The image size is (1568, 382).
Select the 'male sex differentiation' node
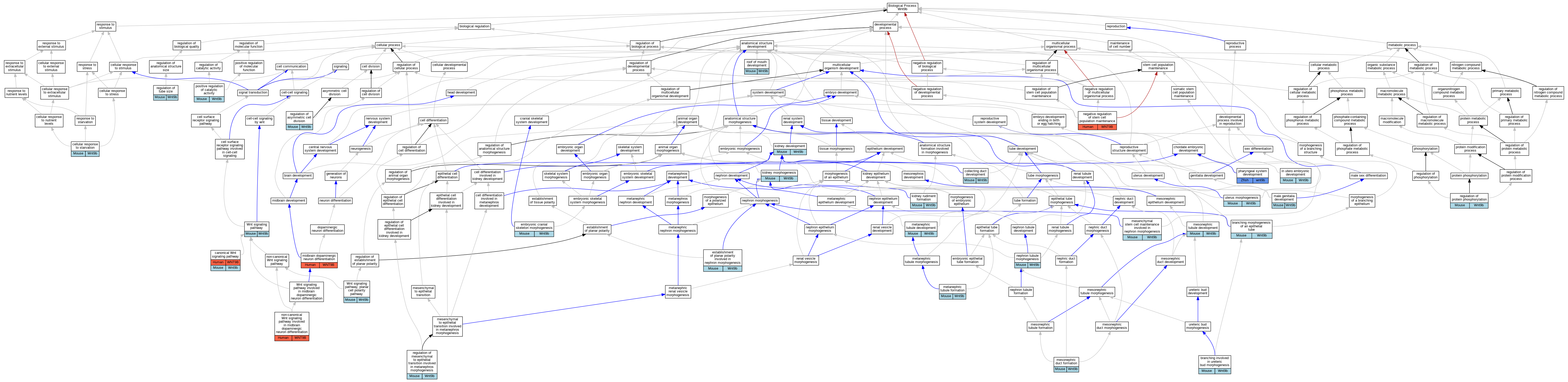coord(1368,175)
